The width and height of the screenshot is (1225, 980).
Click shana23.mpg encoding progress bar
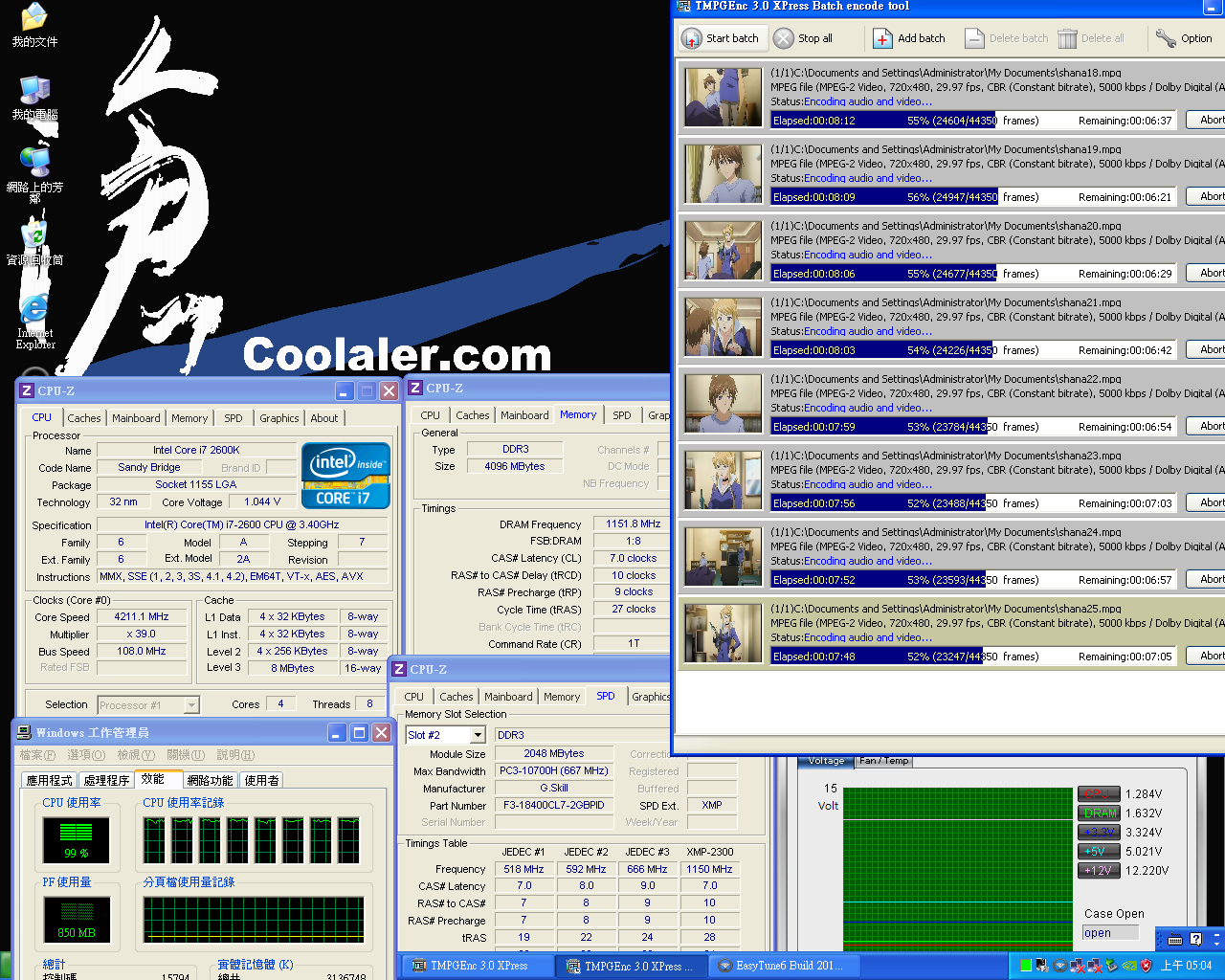click(973, 503)
